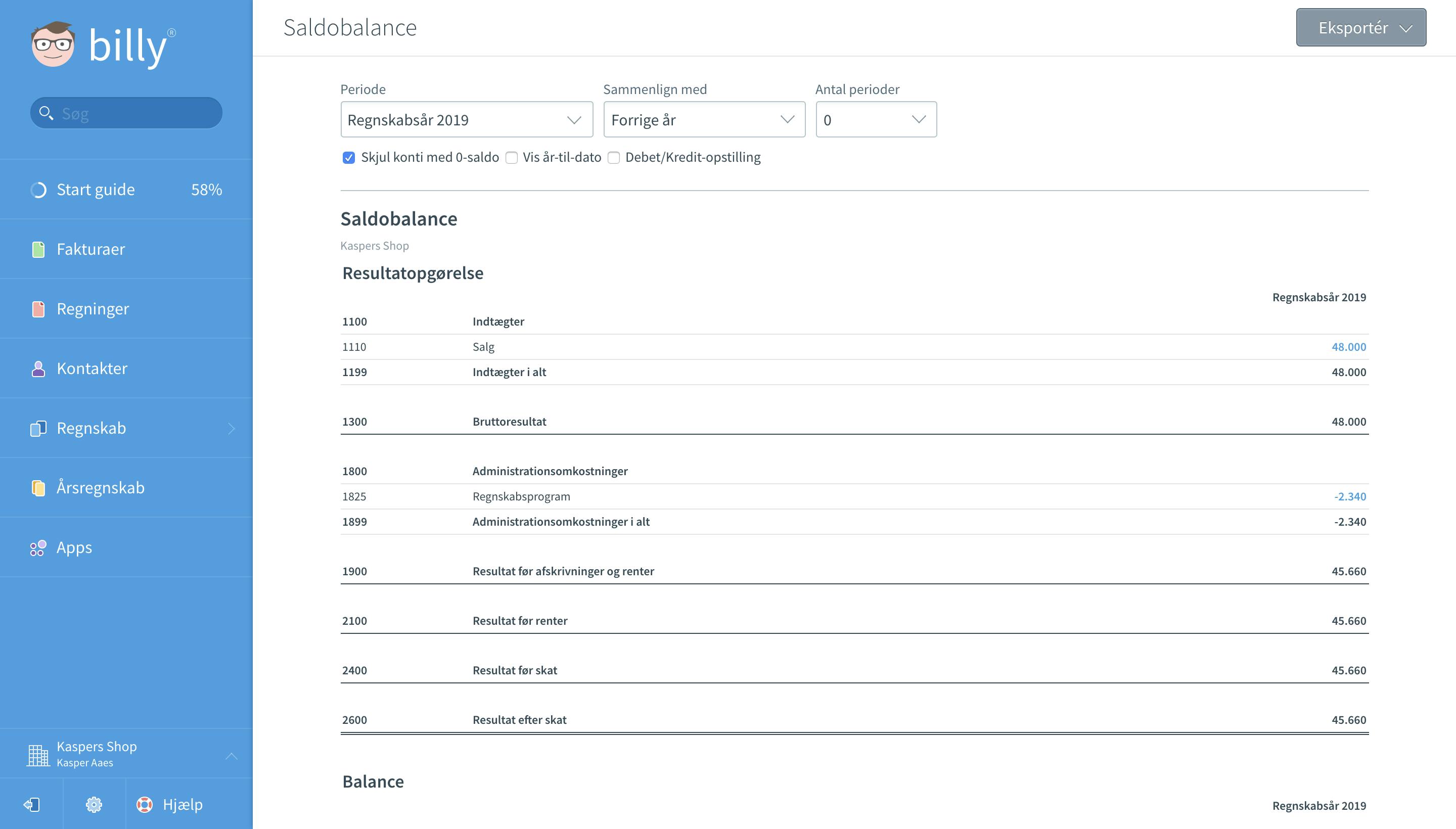The width and height of the screenshot is (1456, 829).
Task: Click Resultat før renter label
Action: [520, 621]
